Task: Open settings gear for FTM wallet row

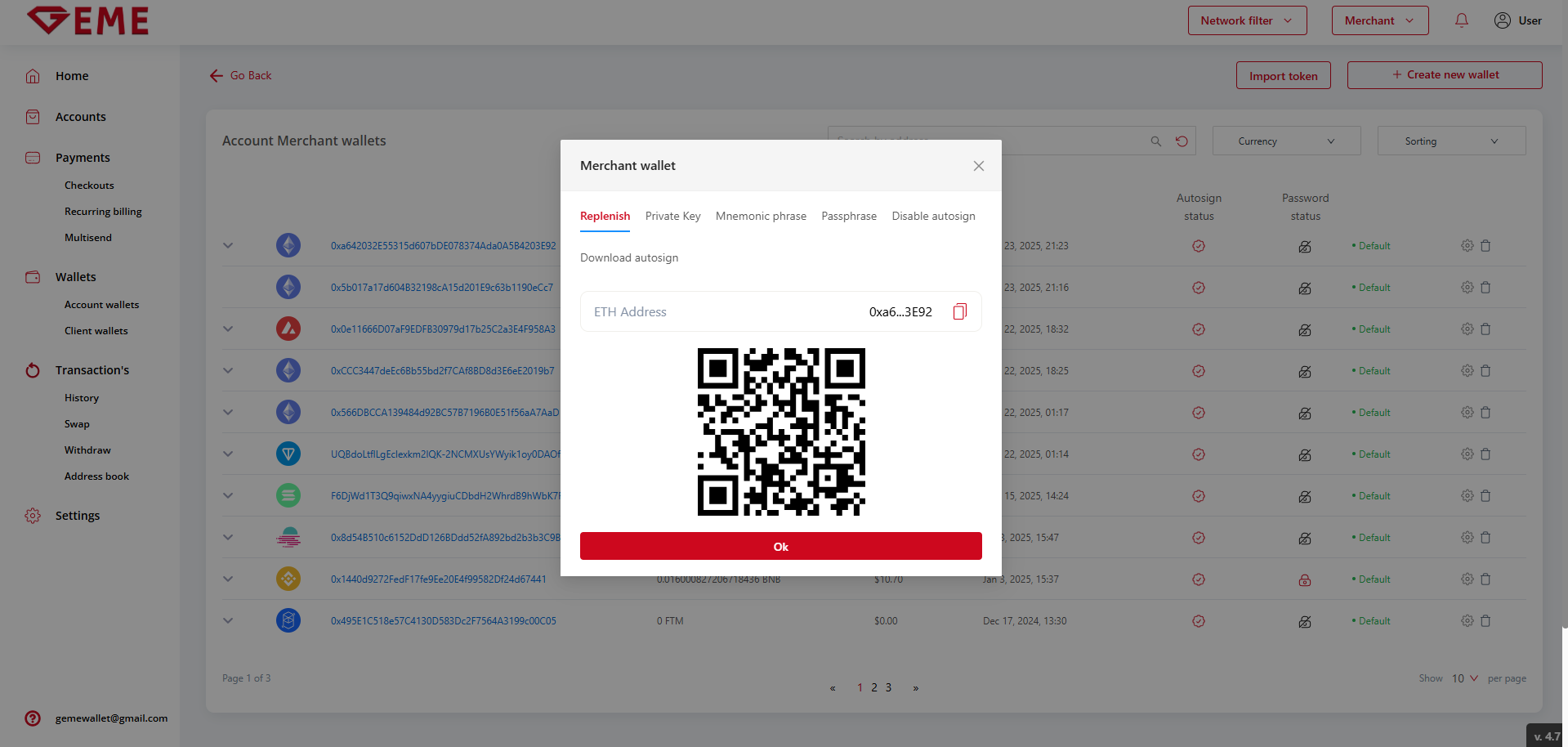Action: (x=1467, y=621)
